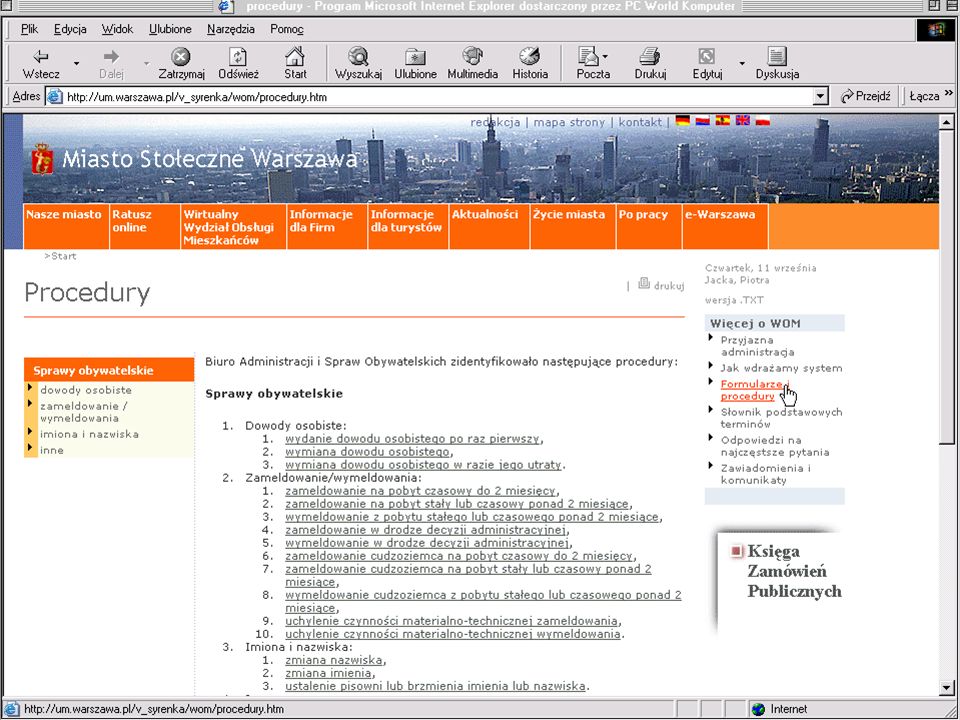The width and height of the screenshot is (960, 720).
Task: Select the Spanish flag language icon
Action: tap(723, 121)
